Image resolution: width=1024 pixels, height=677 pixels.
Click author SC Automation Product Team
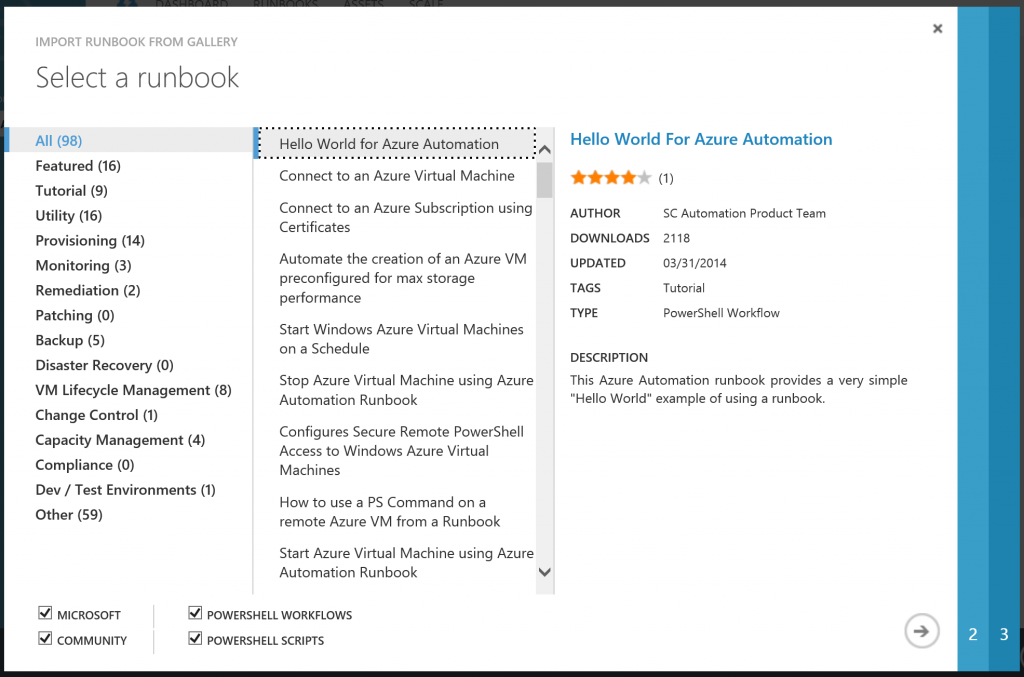pos(744,213)
